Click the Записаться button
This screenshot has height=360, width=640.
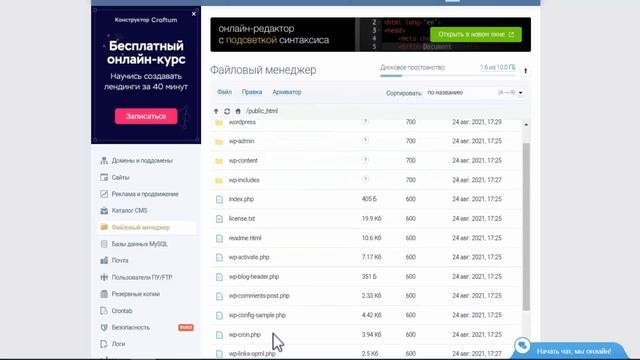coord(146,116)
